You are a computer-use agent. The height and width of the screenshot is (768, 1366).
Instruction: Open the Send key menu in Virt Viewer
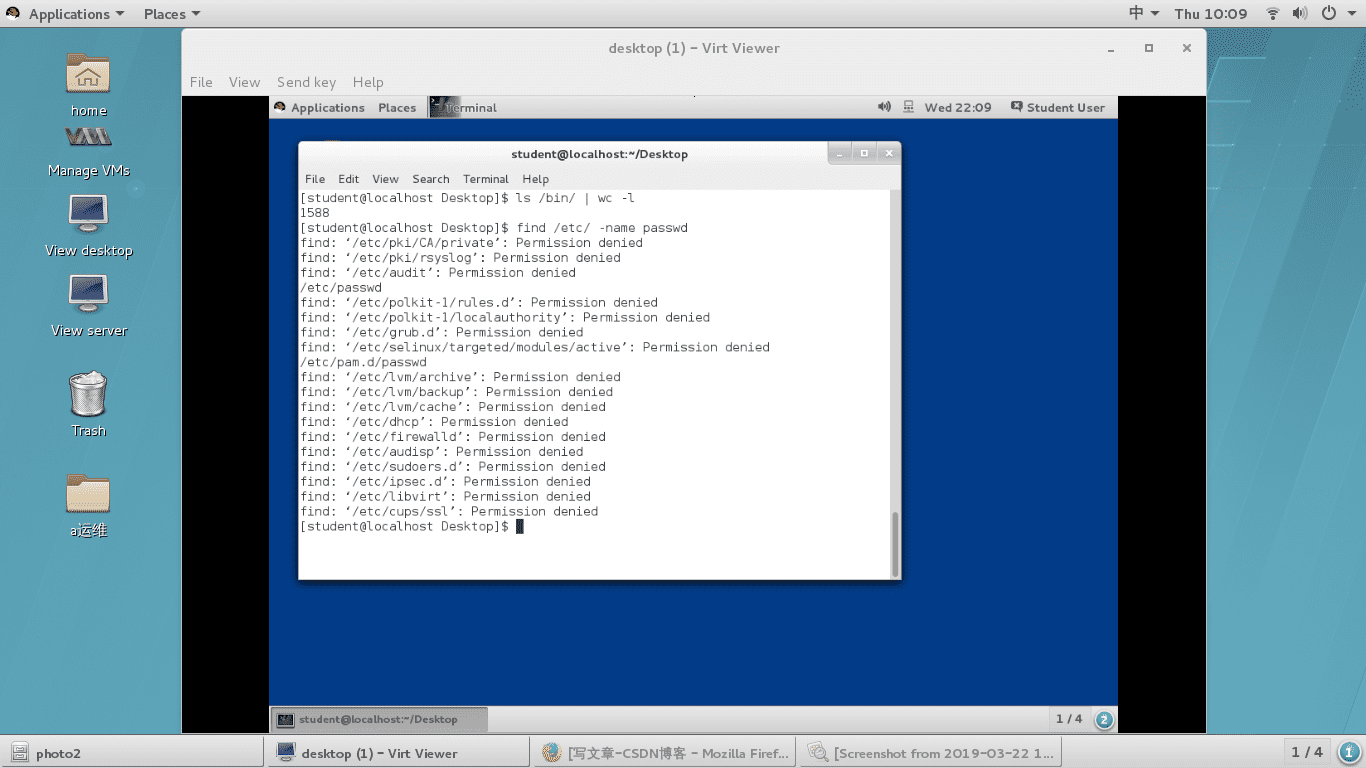point(306,82)
